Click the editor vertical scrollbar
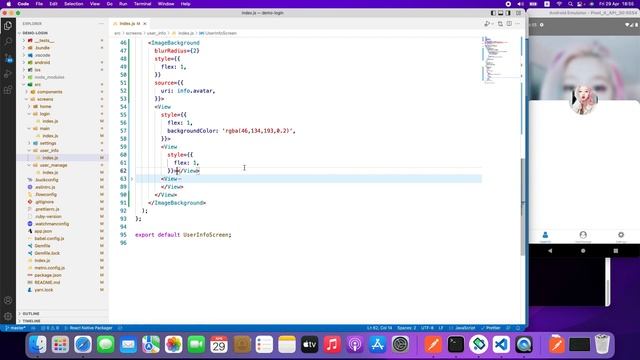The height and width of the screenshot is (360, 640). coord(522,206)
